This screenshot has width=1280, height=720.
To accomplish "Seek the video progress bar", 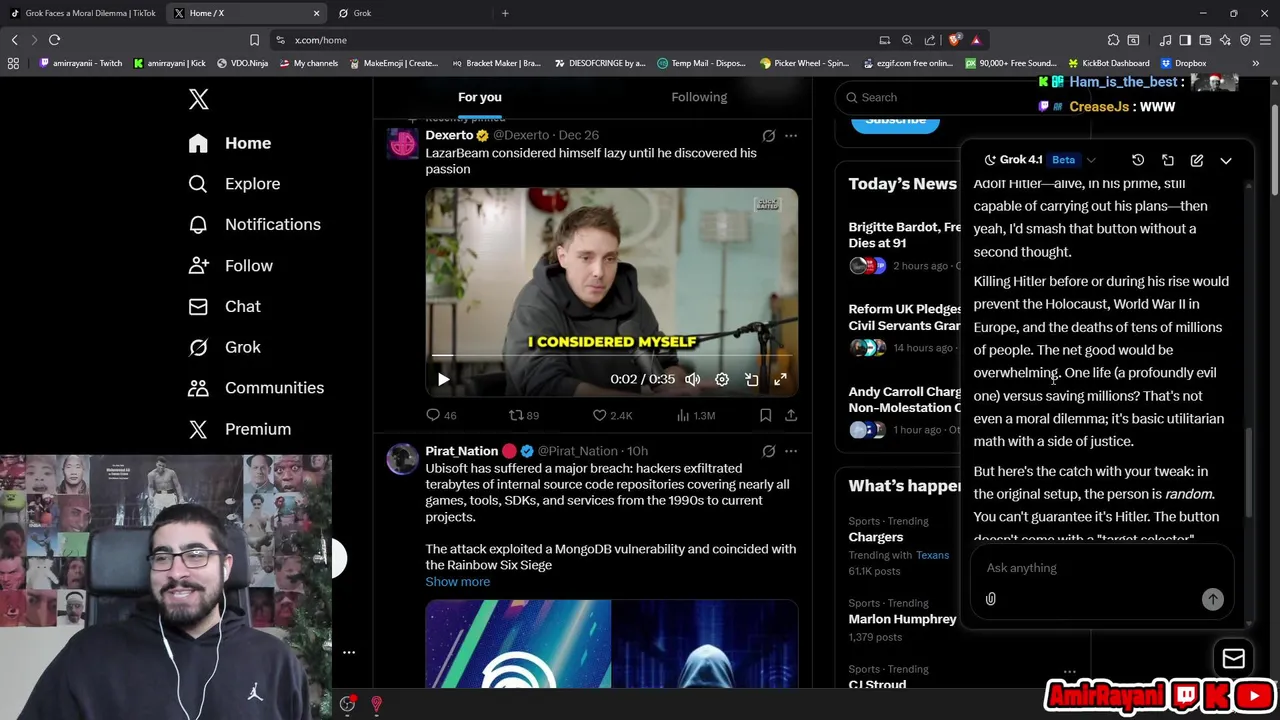I will pos(612,356).
